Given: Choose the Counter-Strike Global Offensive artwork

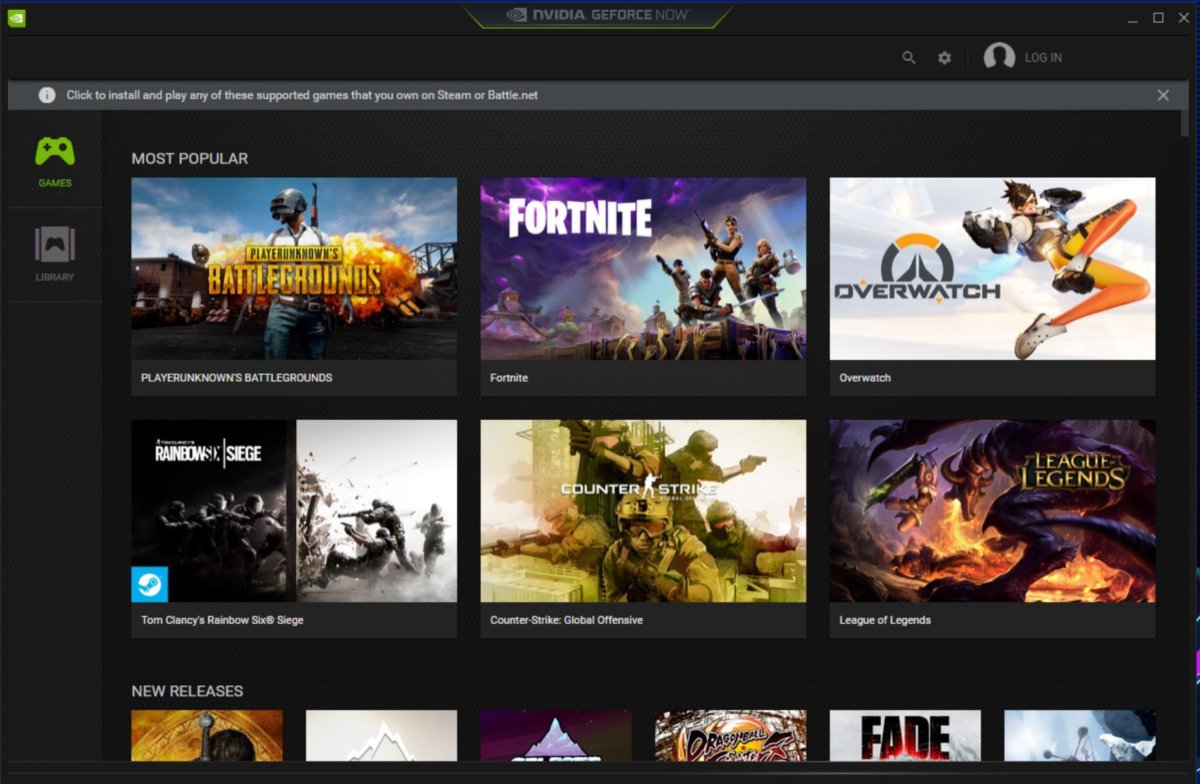Looking at the screenshot, I should tap(643, 511).
